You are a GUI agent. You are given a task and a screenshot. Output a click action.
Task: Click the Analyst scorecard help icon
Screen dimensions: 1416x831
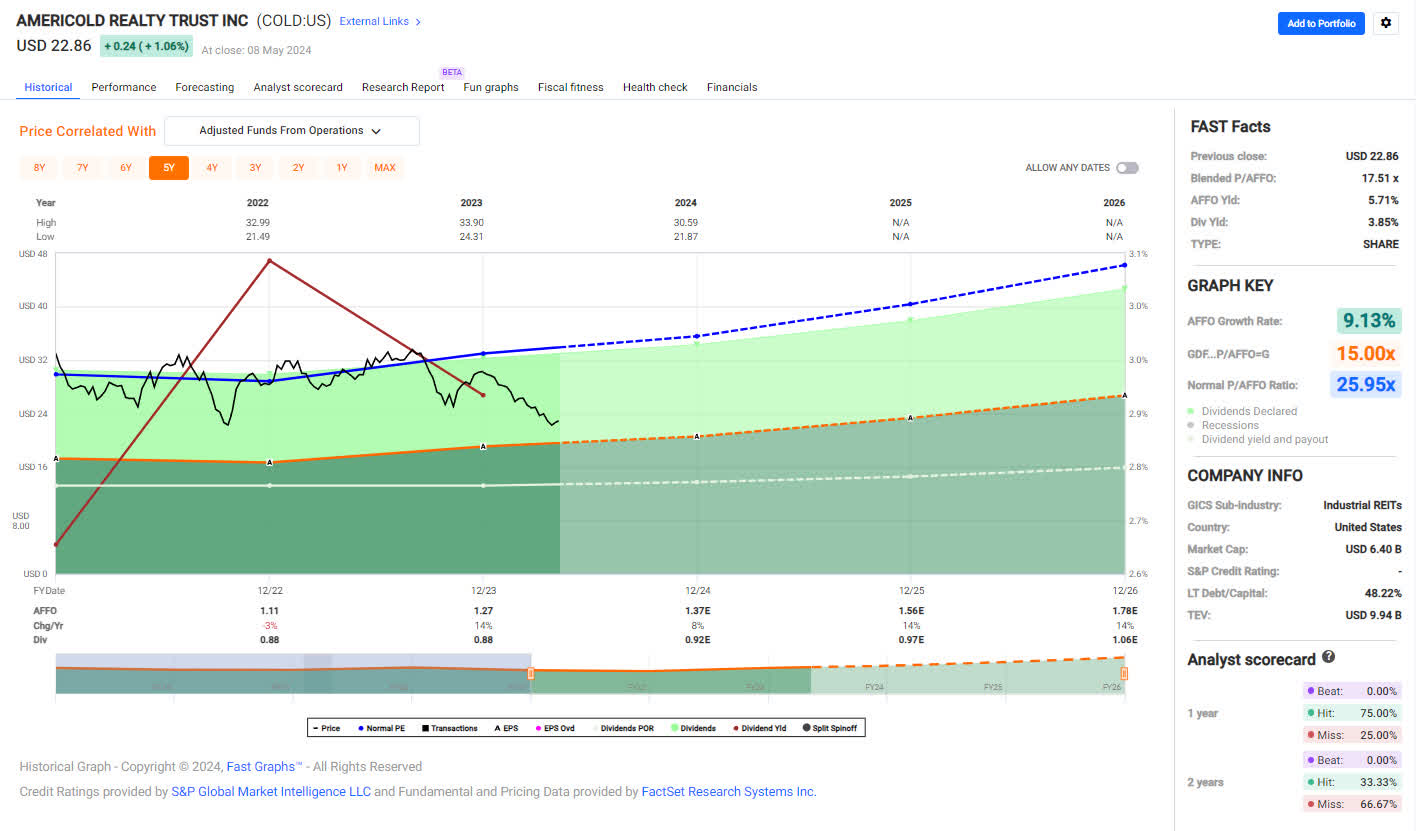1326,657
